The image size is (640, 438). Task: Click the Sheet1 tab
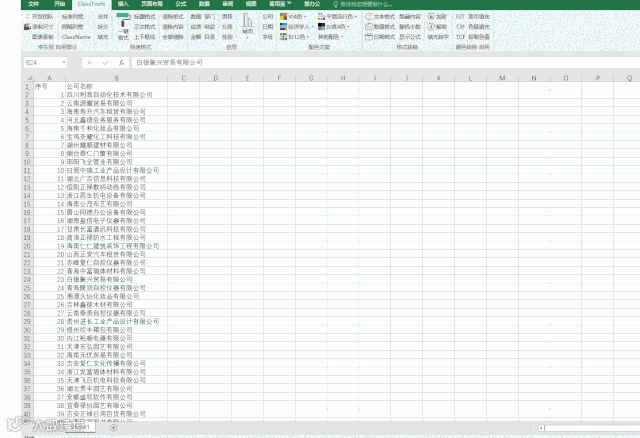click(x=79, y=427)
